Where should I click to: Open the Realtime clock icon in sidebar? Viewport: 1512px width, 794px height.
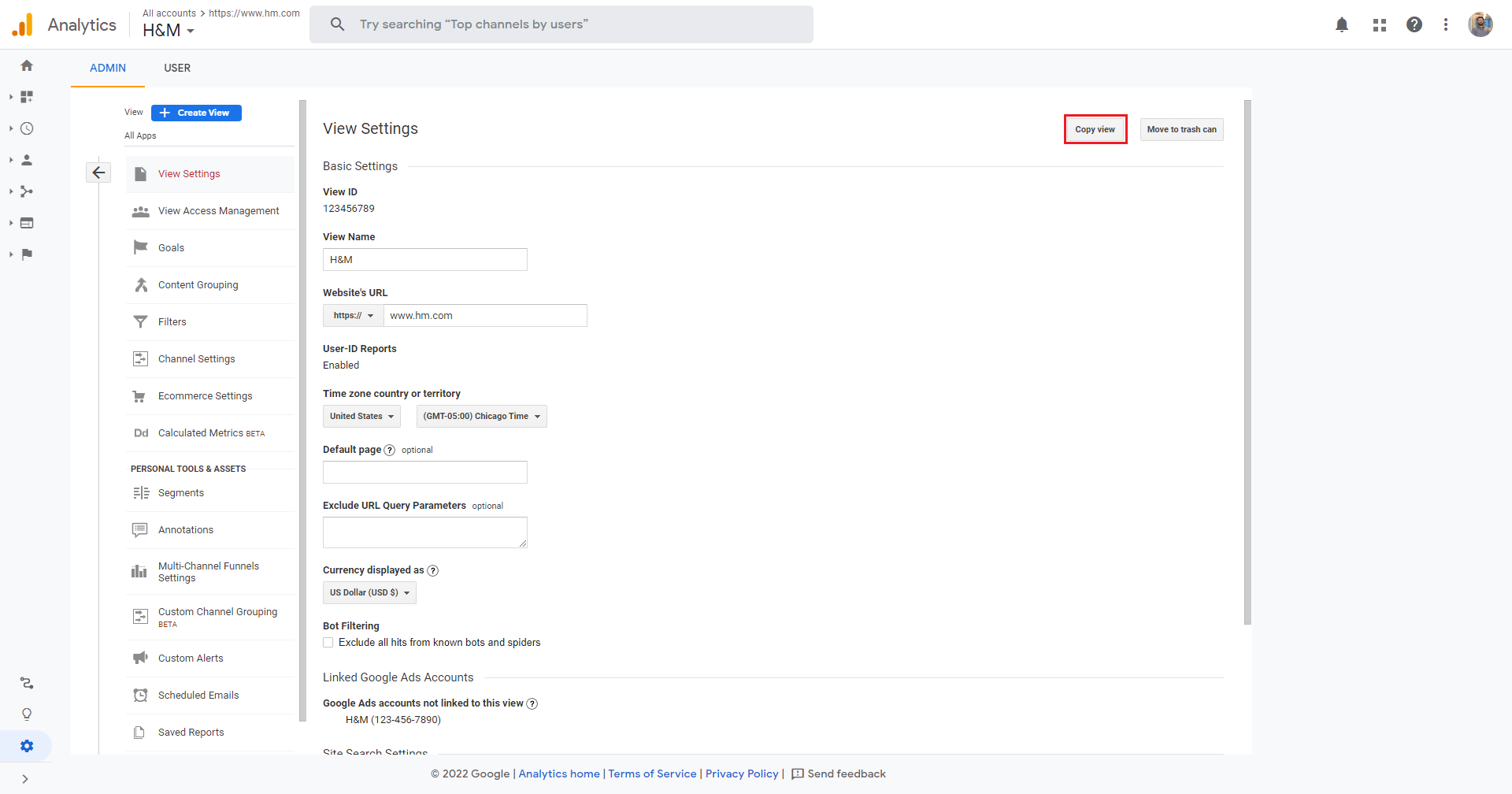(27, 128)
